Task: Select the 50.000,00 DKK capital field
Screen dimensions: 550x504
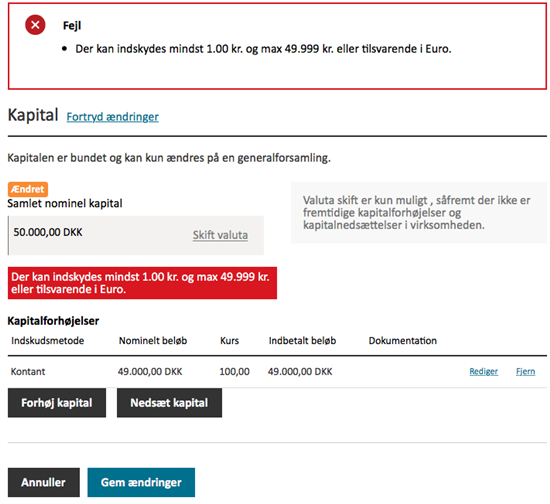Action: pyautogui.click(x=136, y=235)
